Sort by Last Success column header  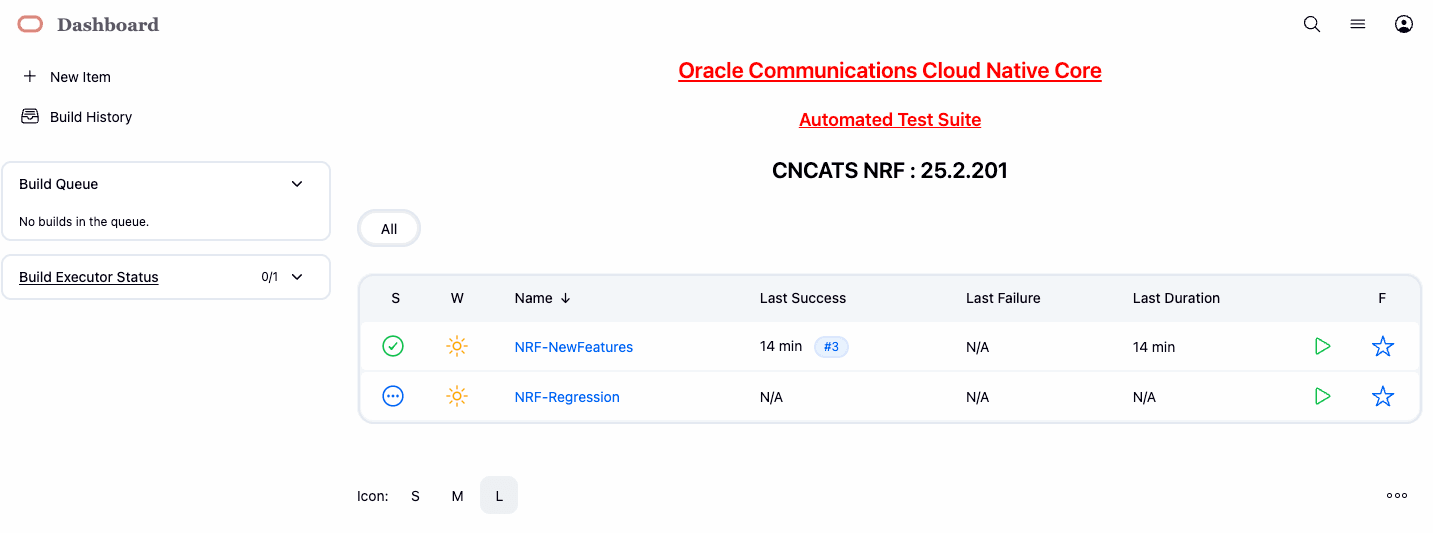point(803,298)
